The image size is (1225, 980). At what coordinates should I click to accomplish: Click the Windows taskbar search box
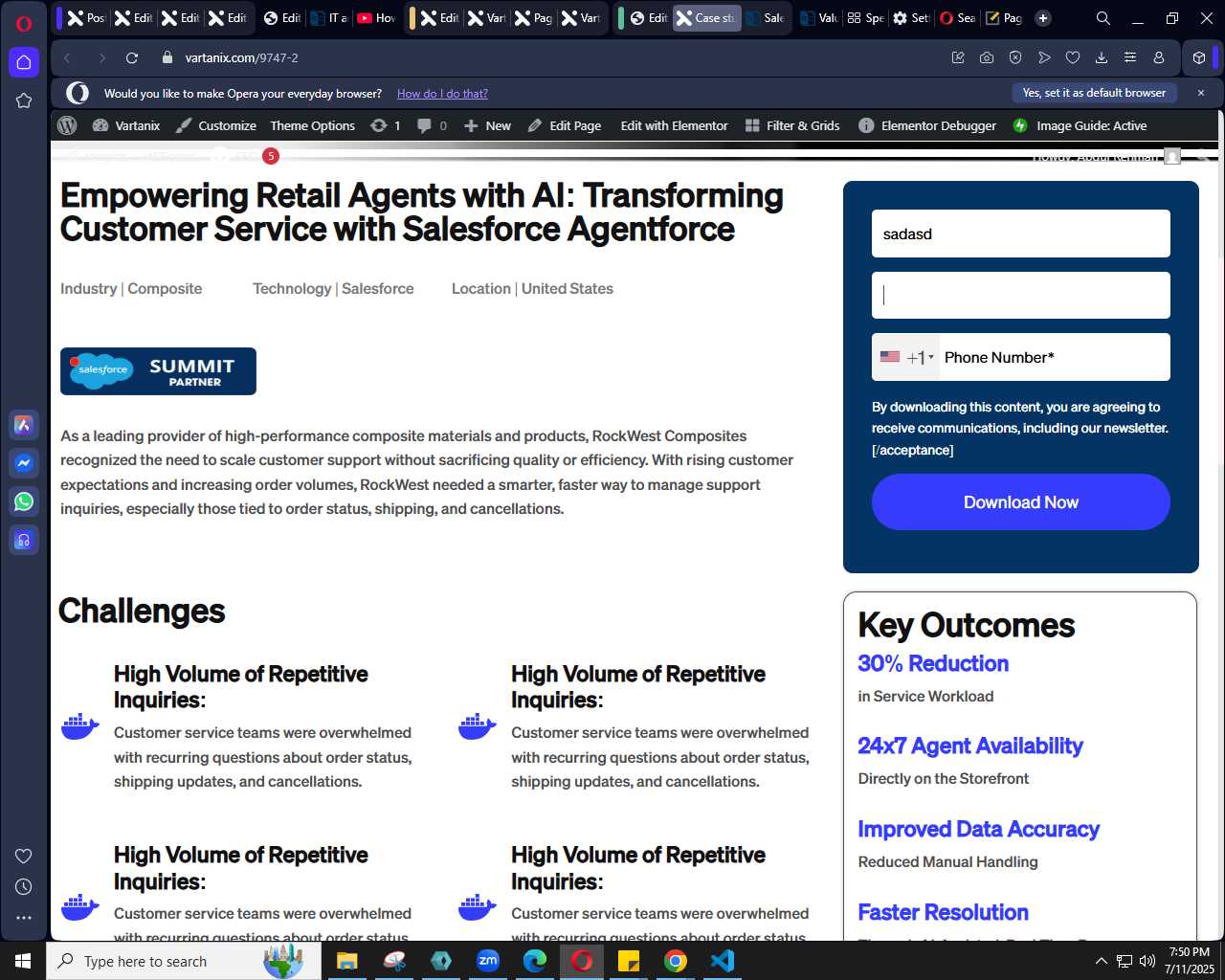[184, 961]
